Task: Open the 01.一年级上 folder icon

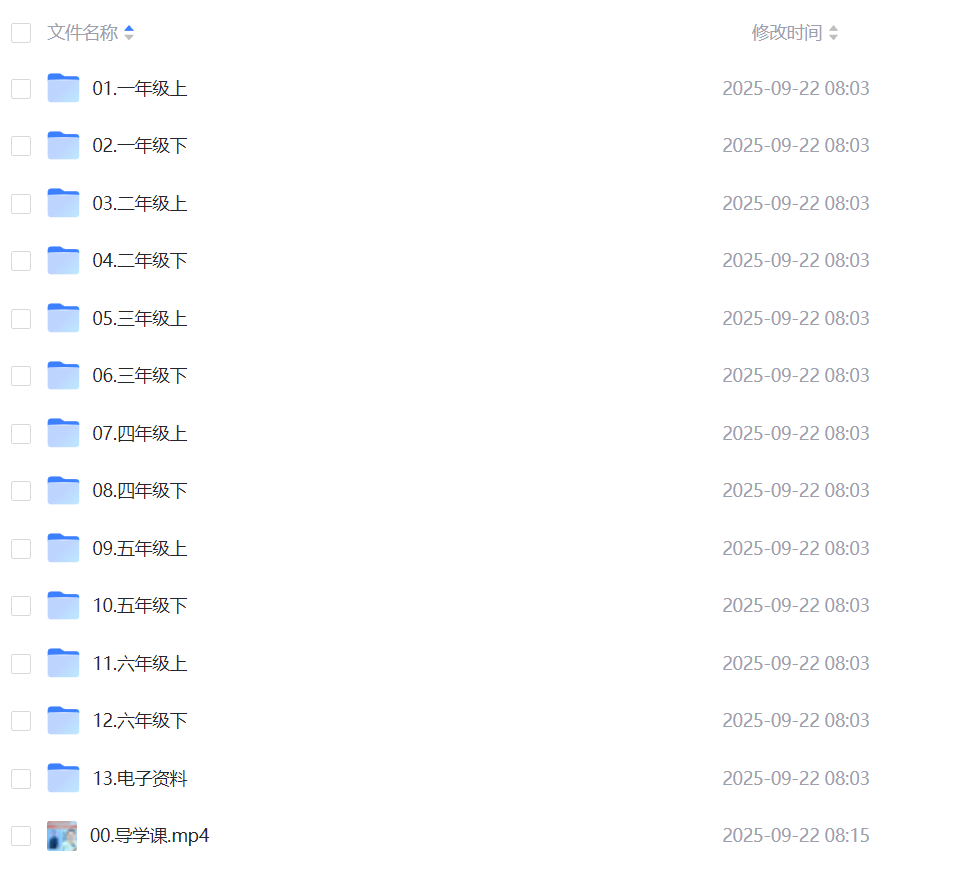Action: coord(63,88)
